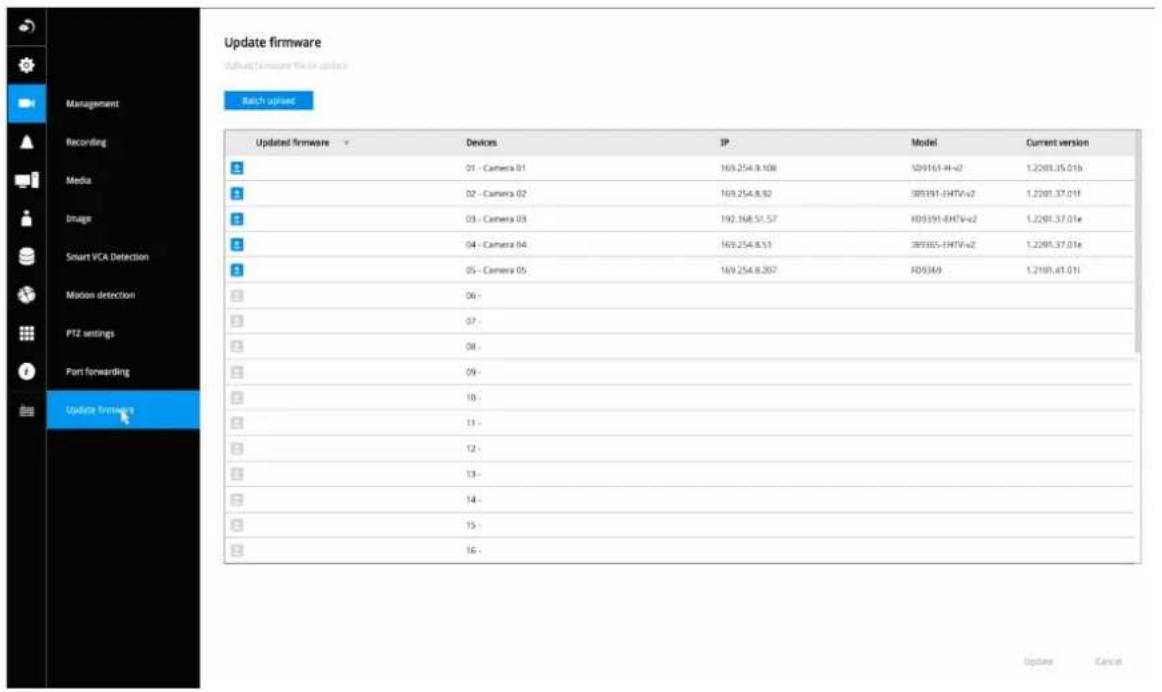
Task: Open the Media menu item
Action: pos(79,180)
